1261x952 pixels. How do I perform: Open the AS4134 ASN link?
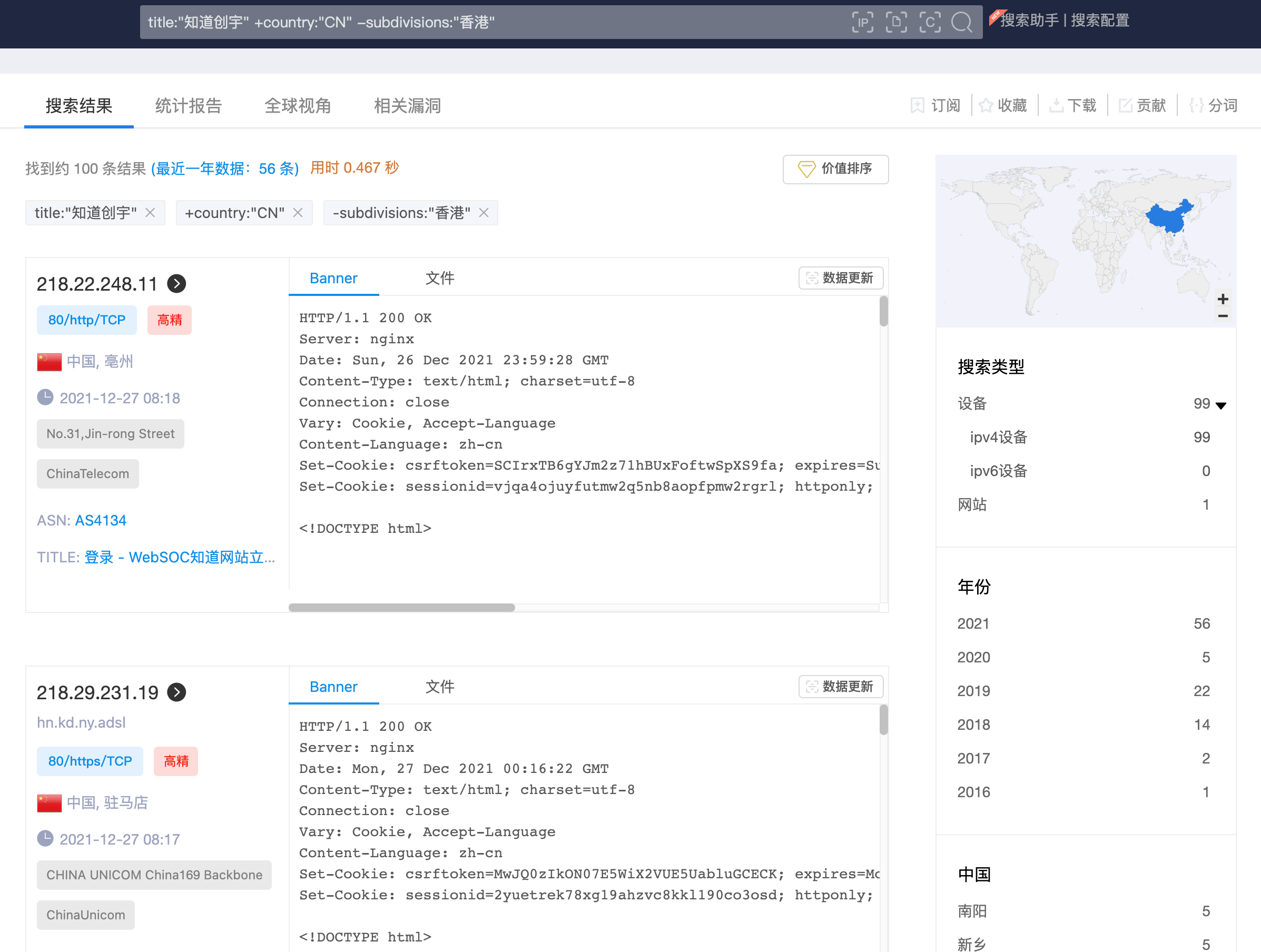tap(101, 520)
